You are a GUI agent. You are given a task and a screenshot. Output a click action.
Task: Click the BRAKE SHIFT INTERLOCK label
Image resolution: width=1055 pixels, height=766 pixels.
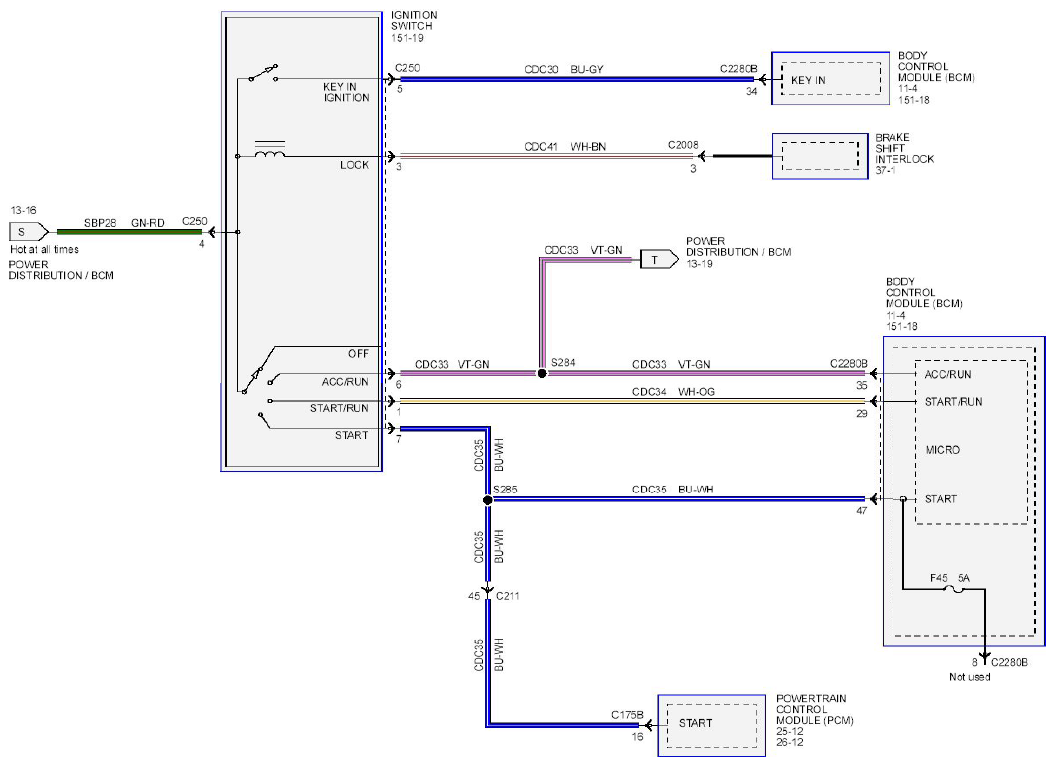point(904,148)
